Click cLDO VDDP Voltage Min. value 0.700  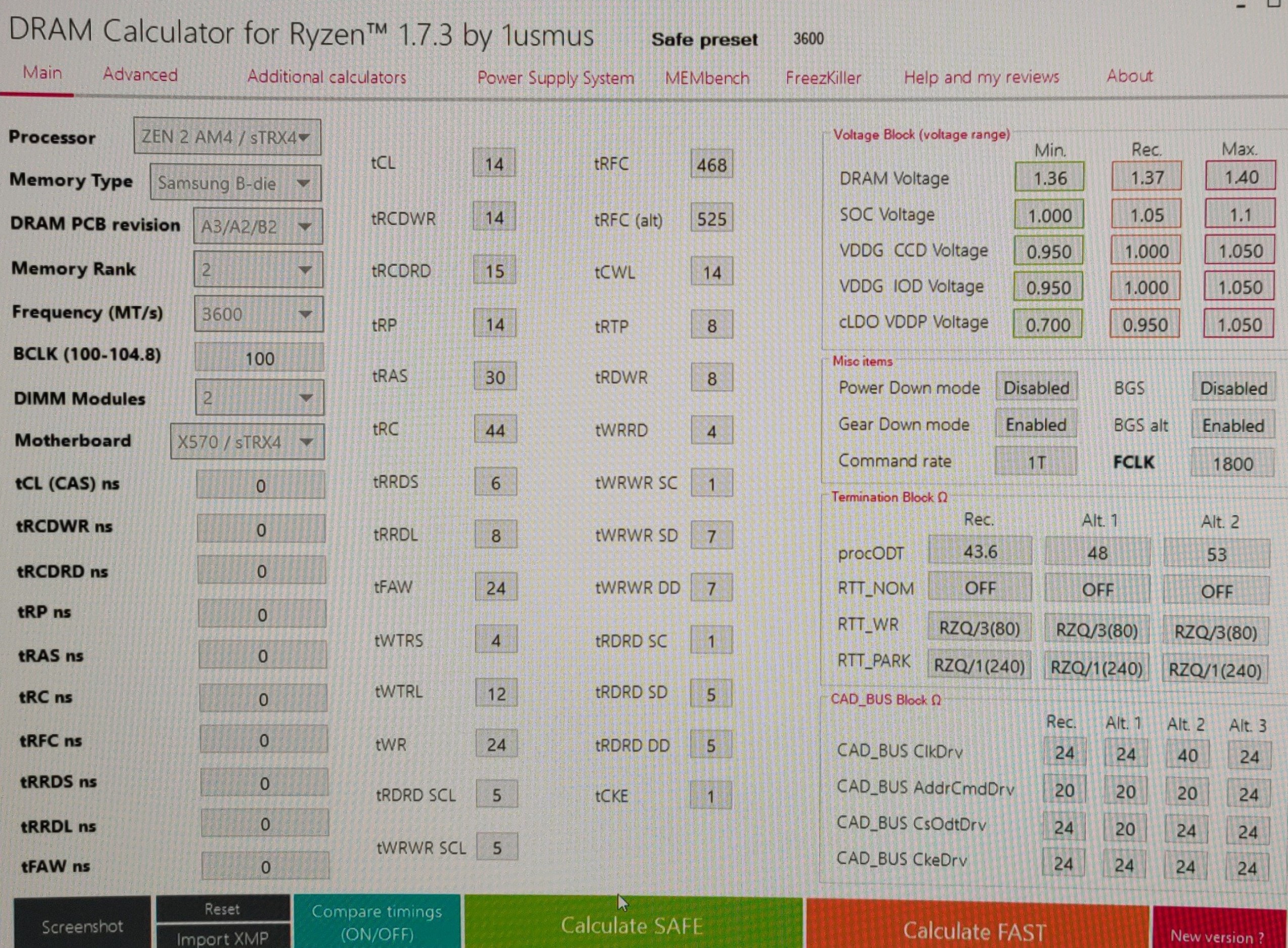[x=1047, y=324]
